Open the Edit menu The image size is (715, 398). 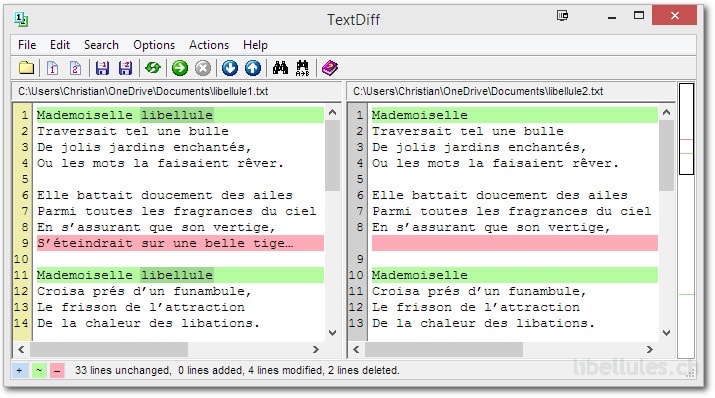coord(60,45)
